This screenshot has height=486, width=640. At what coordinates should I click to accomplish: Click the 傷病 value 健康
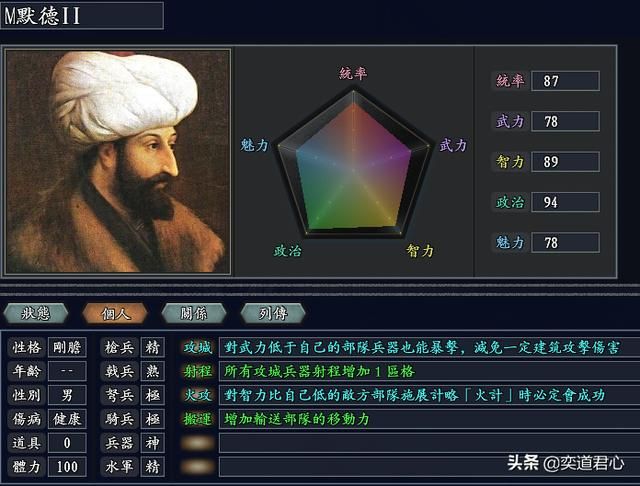click(67, 419)
